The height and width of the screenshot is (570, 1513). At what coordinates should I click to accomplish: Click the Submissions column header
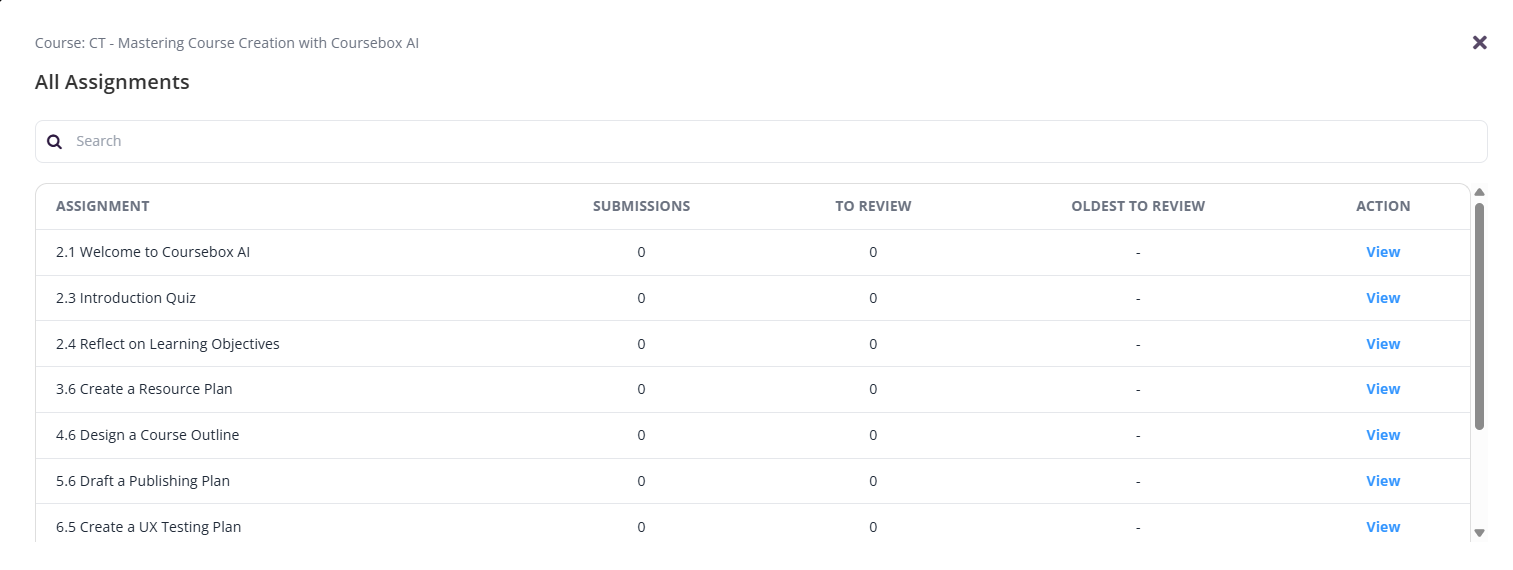(x=641, y=207)
